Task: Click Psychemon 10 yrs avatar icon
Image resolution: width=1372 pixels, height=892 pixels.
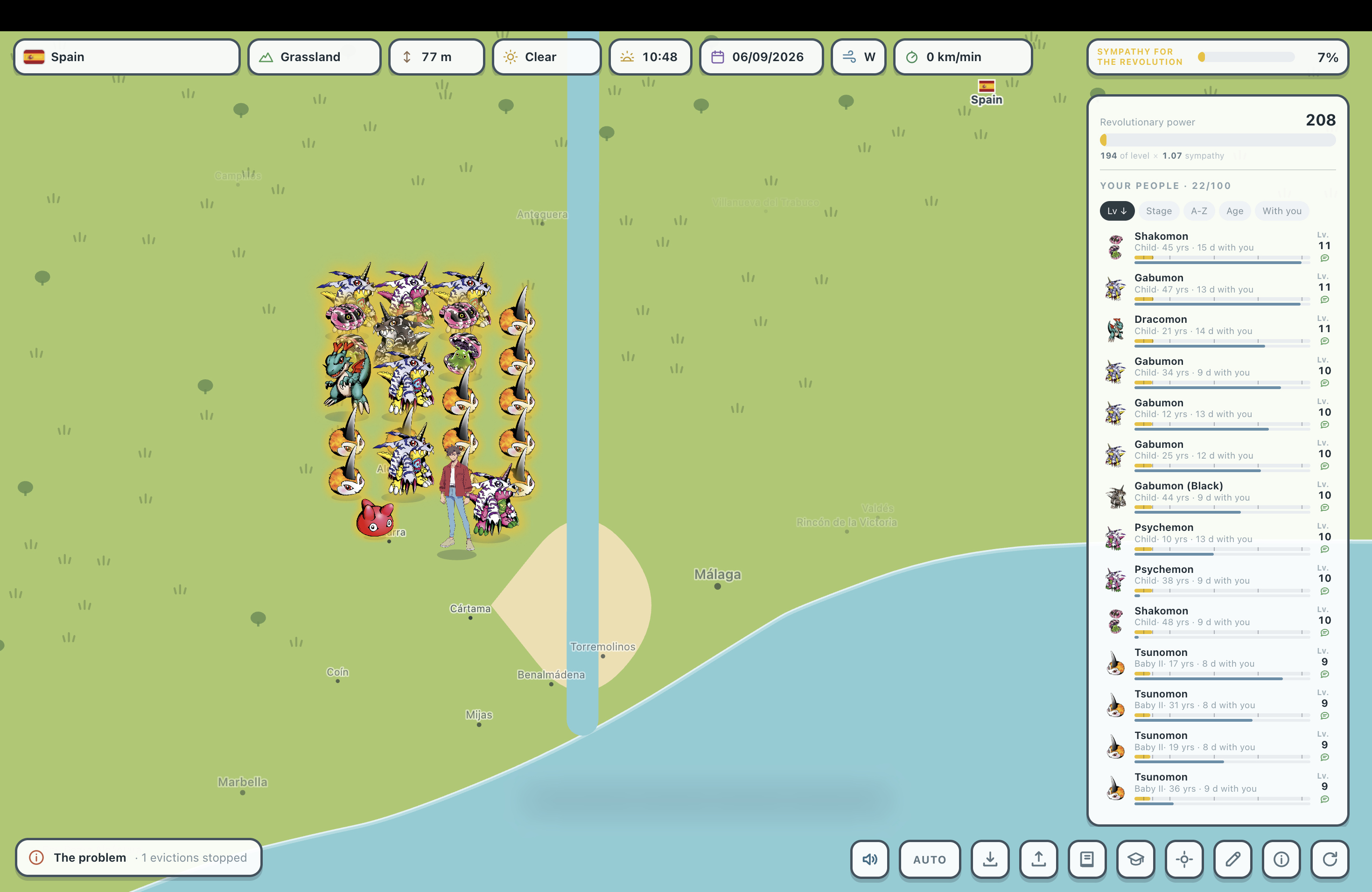Action: click(1115, 537)
